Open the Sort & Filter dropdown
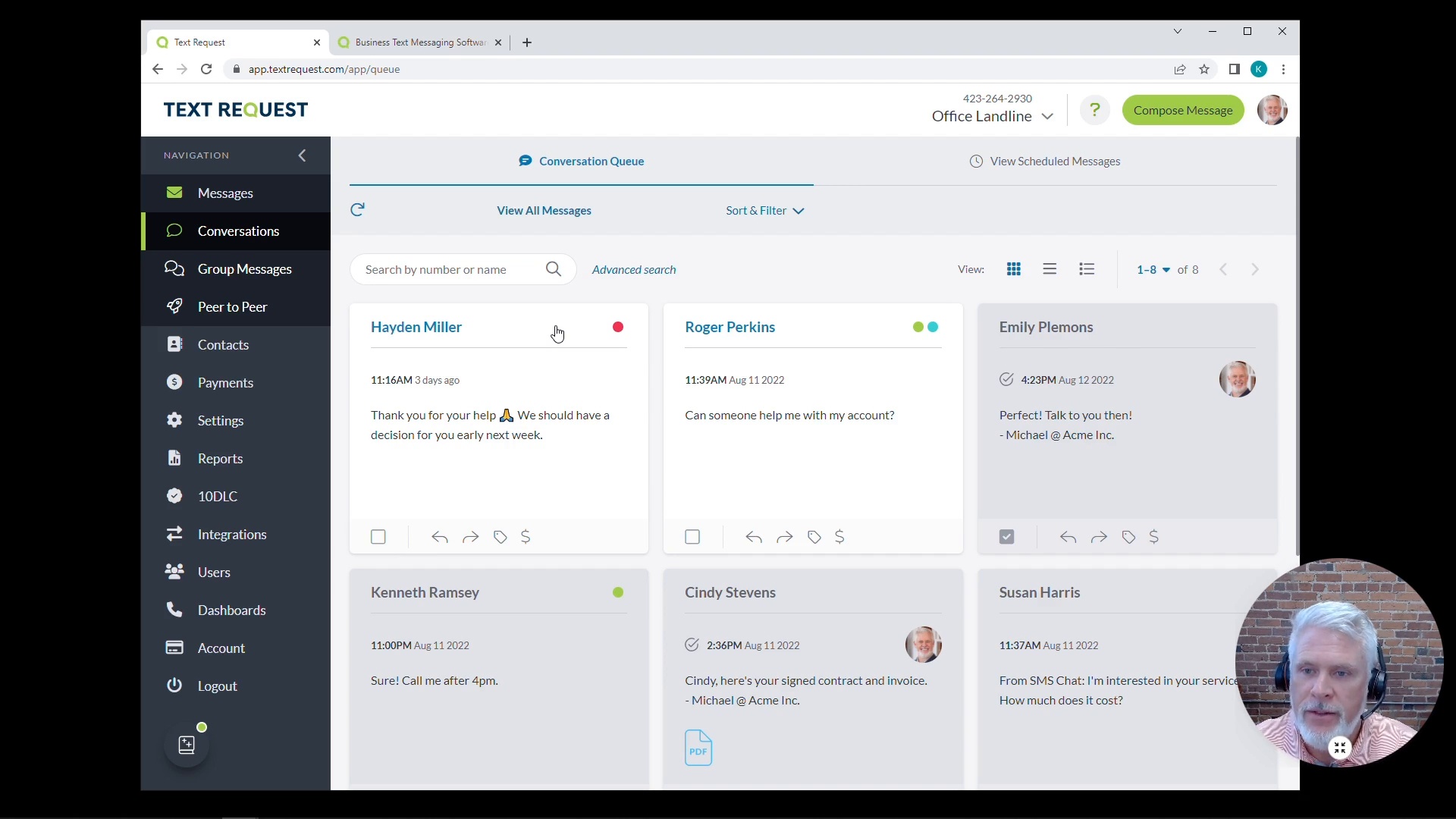The width and height of the screenshot is (1456, 819). [x=764, y=210]
